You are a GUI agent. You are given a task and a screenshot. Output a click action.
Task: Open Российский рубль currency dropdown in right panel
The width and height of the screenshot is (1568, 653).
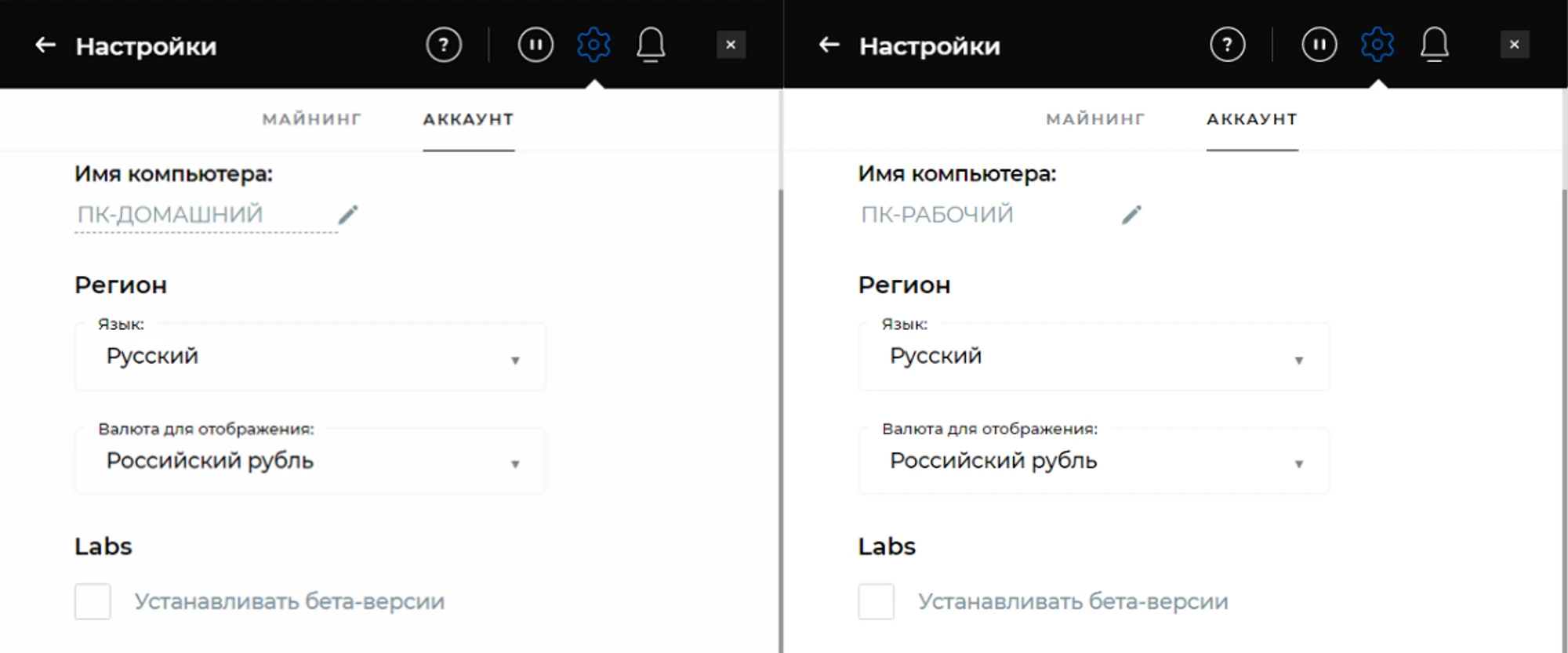(1094, 461)
